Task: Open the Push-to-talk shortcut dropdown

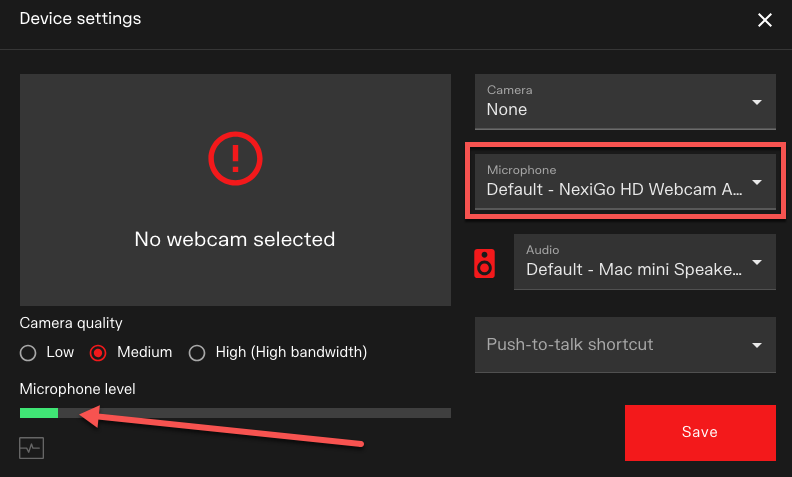Action: [625, 345]
